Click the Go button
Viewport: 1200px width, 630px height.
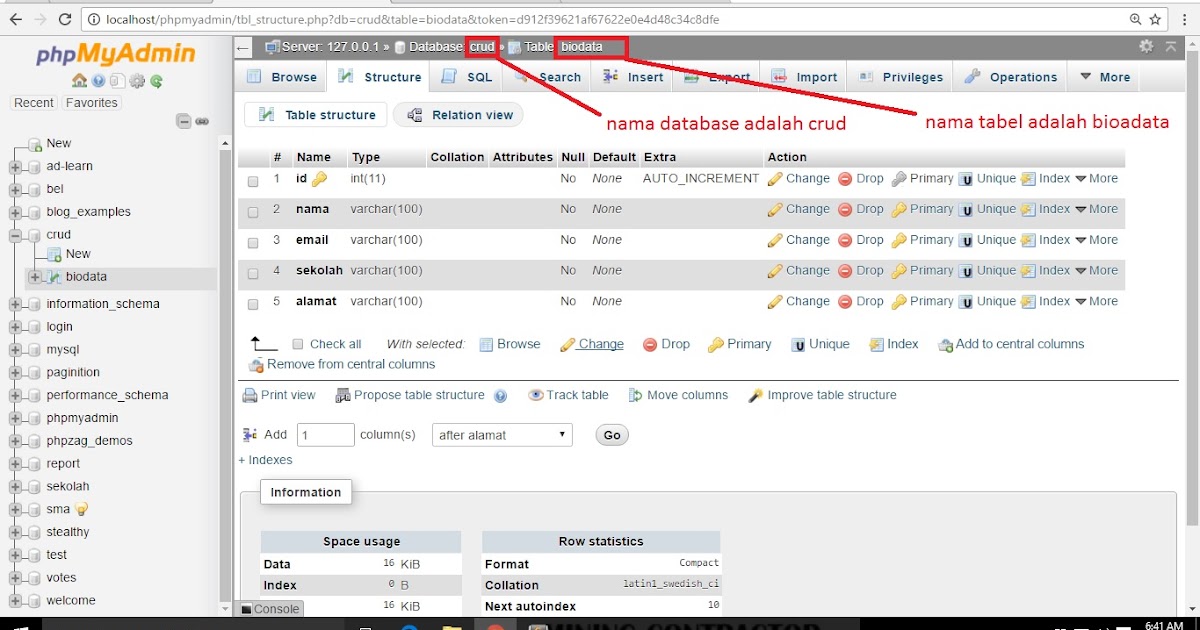tap(611, 434)
